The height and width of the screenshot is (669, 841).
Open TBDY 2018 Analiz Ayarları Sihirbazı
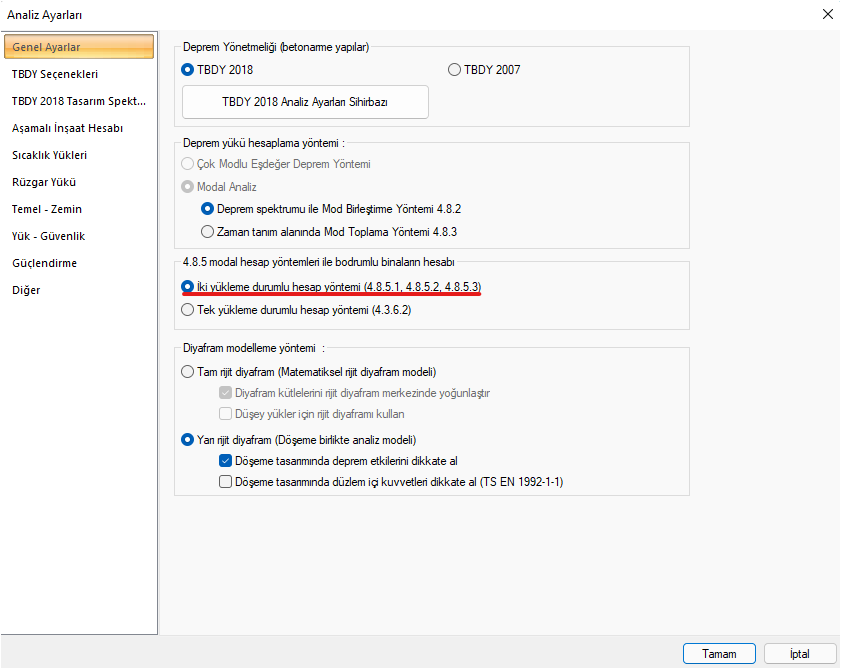tap(305, 102)
